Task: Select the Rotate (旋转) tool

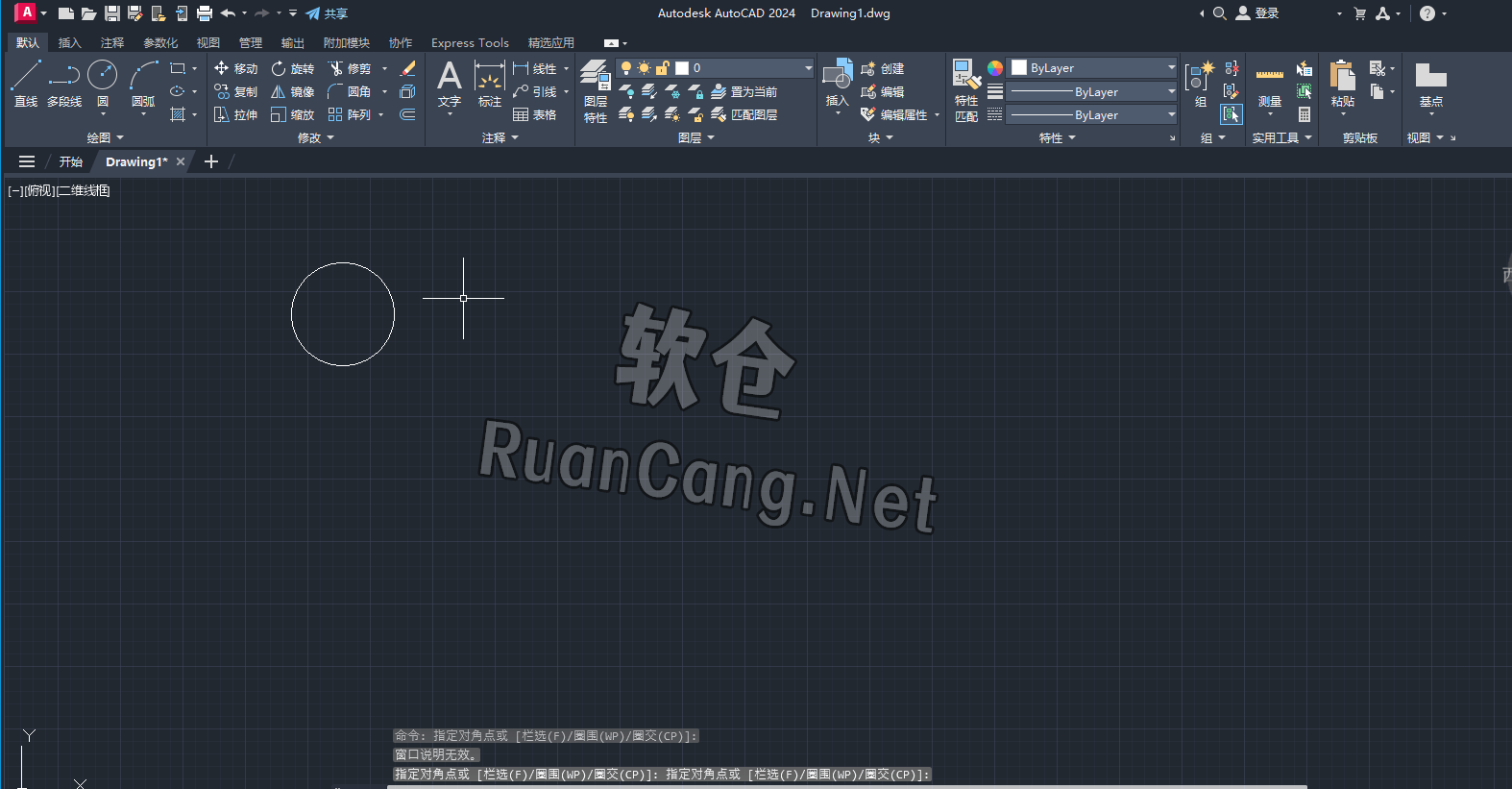Action: [x=293, y=68]
